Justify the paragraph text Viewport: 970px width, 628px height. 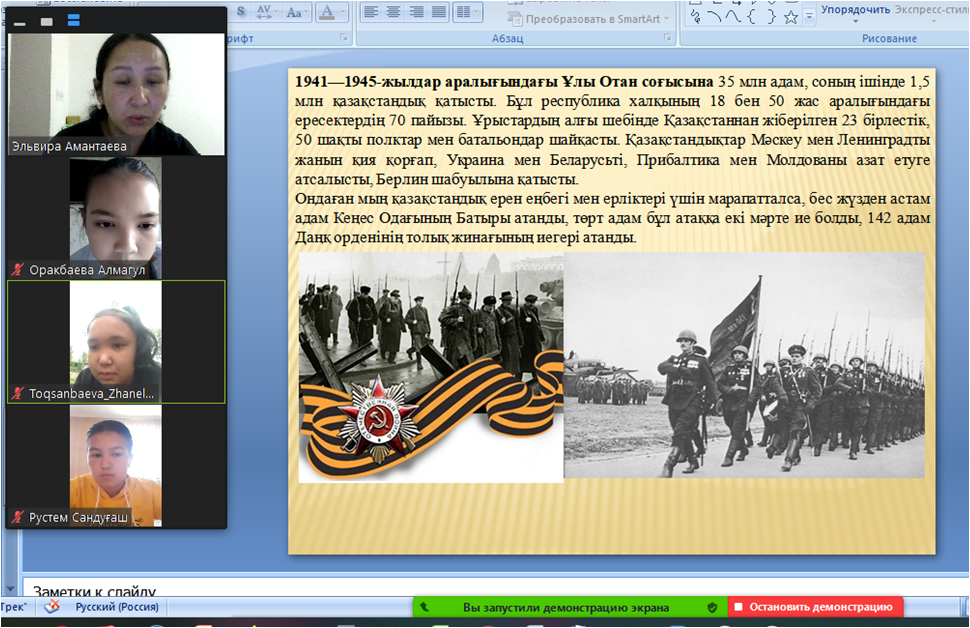[439, 12]
